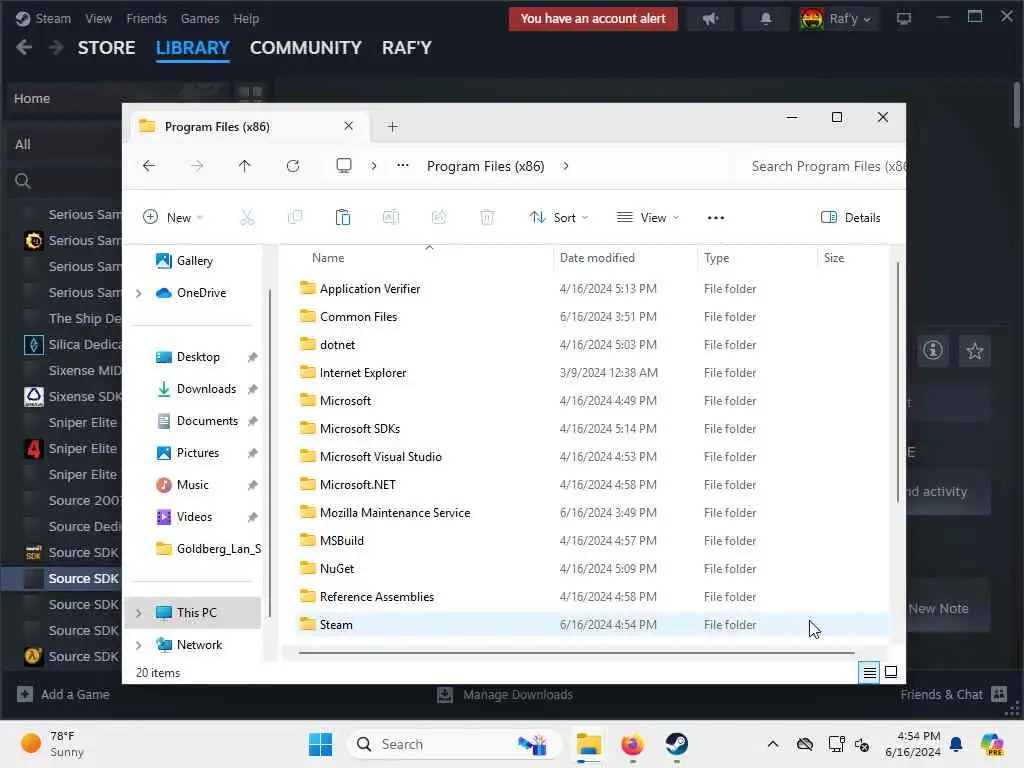Click the Share icon in Explorer toolbar
1024x768 pixels.
pos(439,217)
